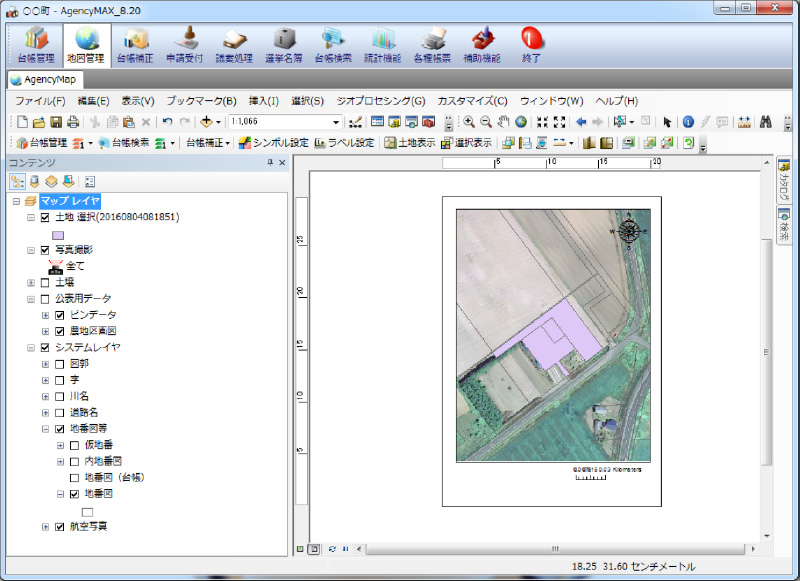Screen dimensions: 800x581
Task: Open the 台帳管理 ledger management module
Action: click(35, 44)
